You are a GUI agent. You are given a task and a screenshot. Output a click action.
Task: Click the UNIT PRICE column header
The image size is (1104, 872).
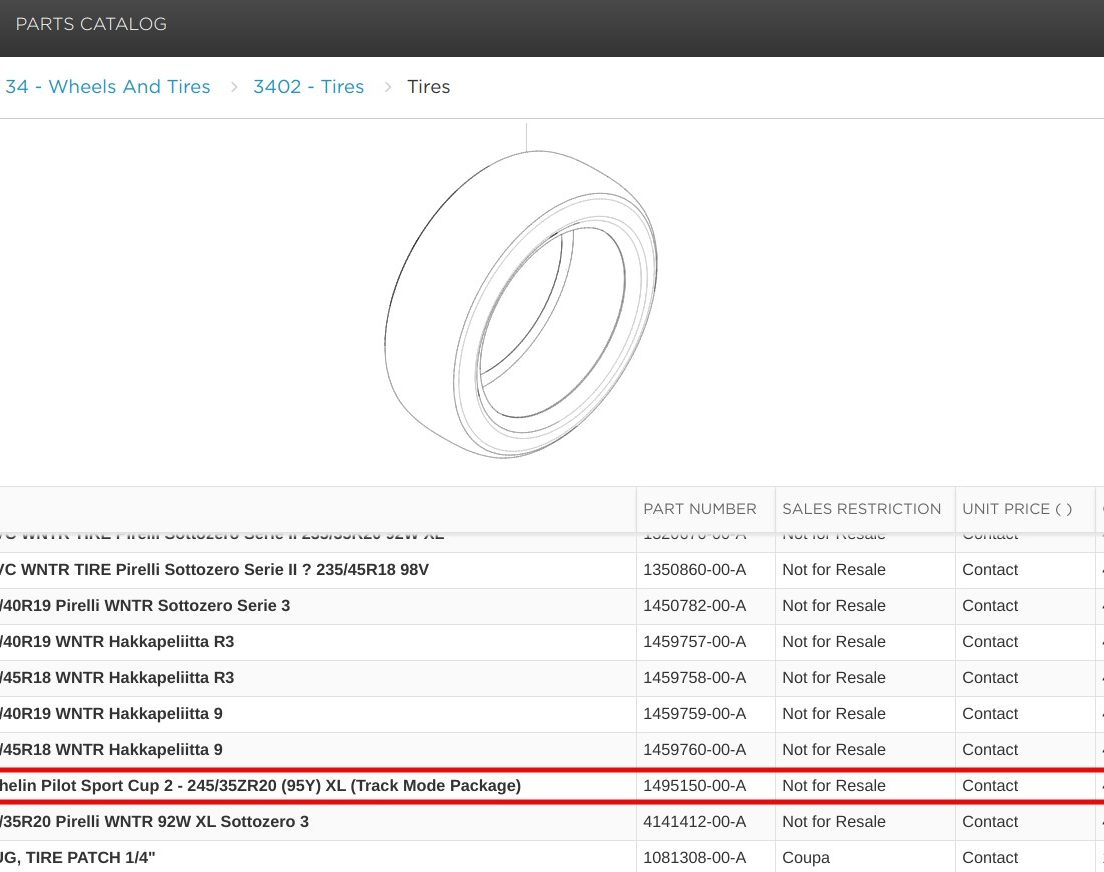pyautogui.click(x=1017, y=509)
